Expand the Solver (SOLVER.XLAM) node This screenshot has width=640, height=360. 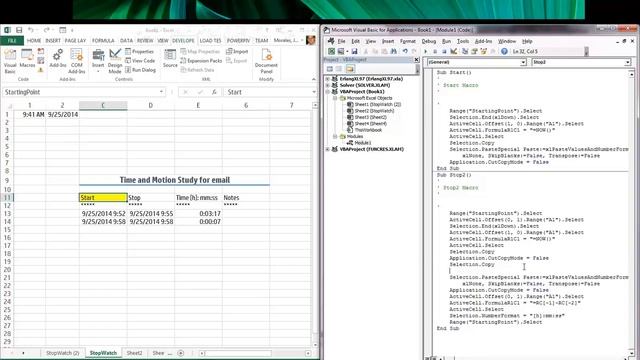(328, 85)
